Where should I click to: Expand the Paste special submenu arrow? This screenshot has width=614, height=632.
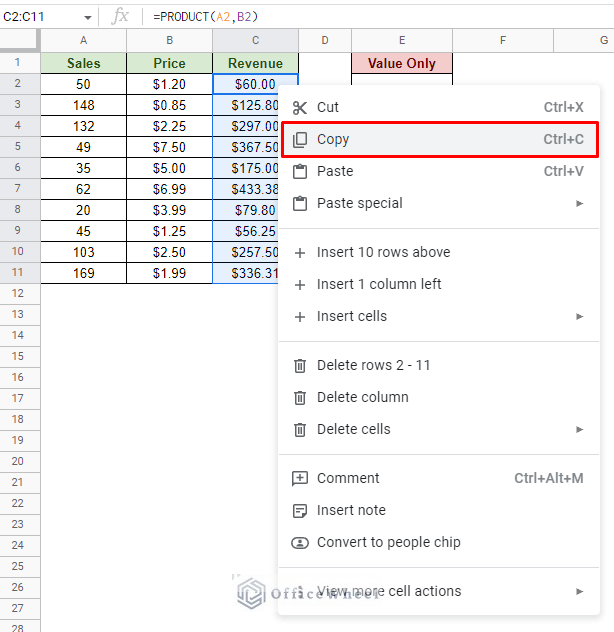pyautogui.click(x=579, y=203)
